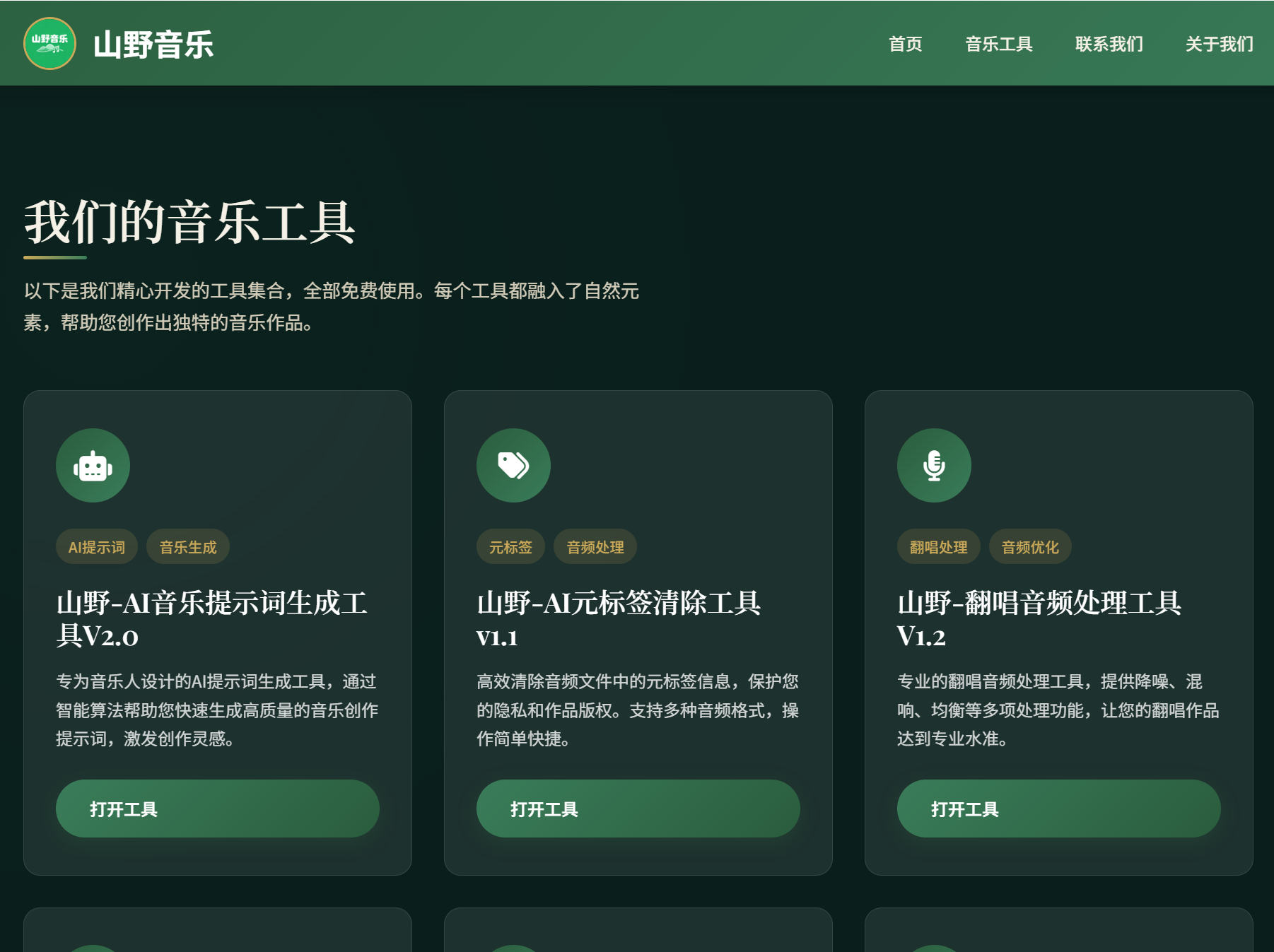This screenshot has height=952, width=1274.
Task: Click the microphone icon on 翻唱音频处理 card
Action: [934, 465]
